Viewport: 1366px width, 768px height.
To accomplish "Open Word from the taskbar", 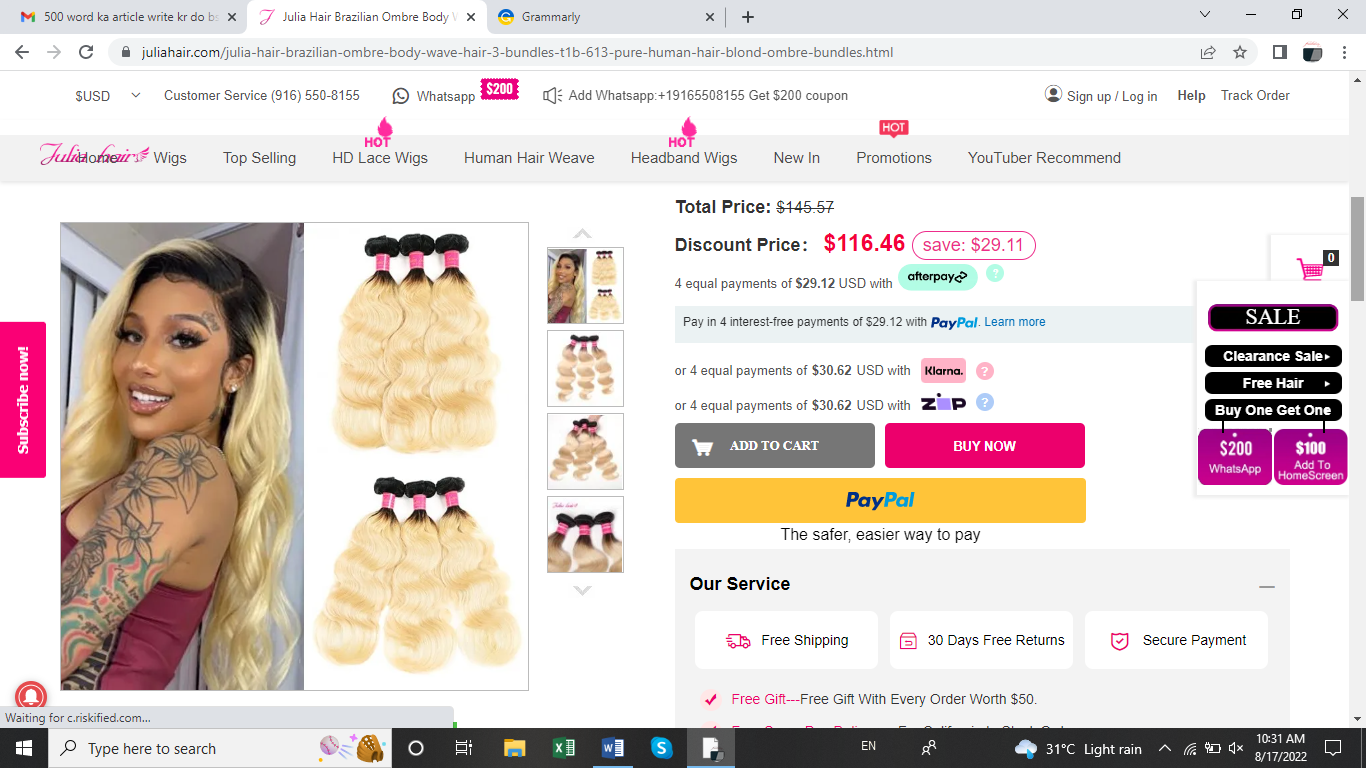I will pyautogui.click(x=613, y=748).
